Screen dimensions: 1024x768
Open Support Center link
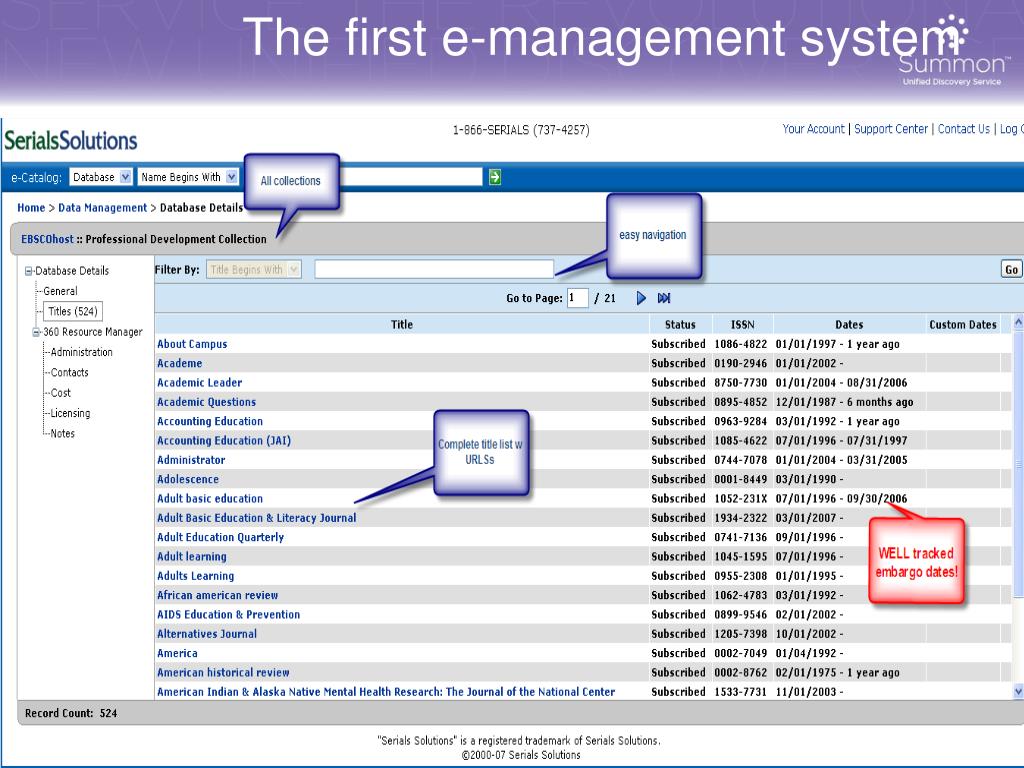pos(891,129)
